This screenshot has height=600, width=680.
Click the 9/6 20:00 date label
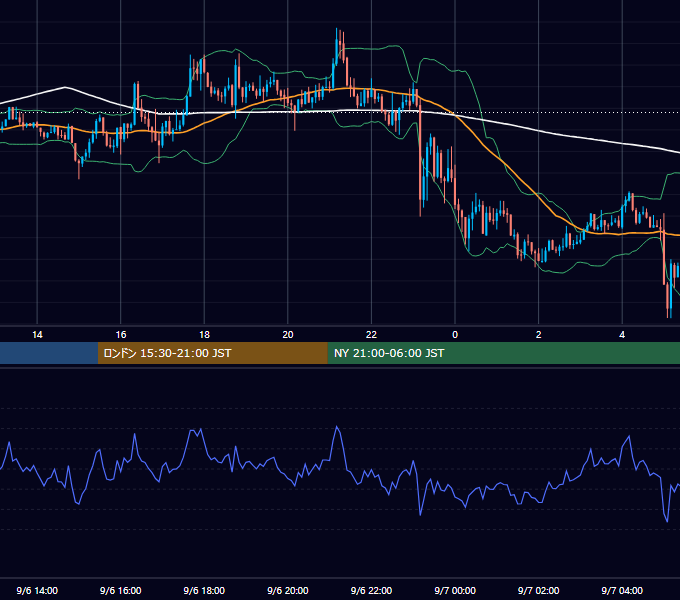(x=288, y=590)
